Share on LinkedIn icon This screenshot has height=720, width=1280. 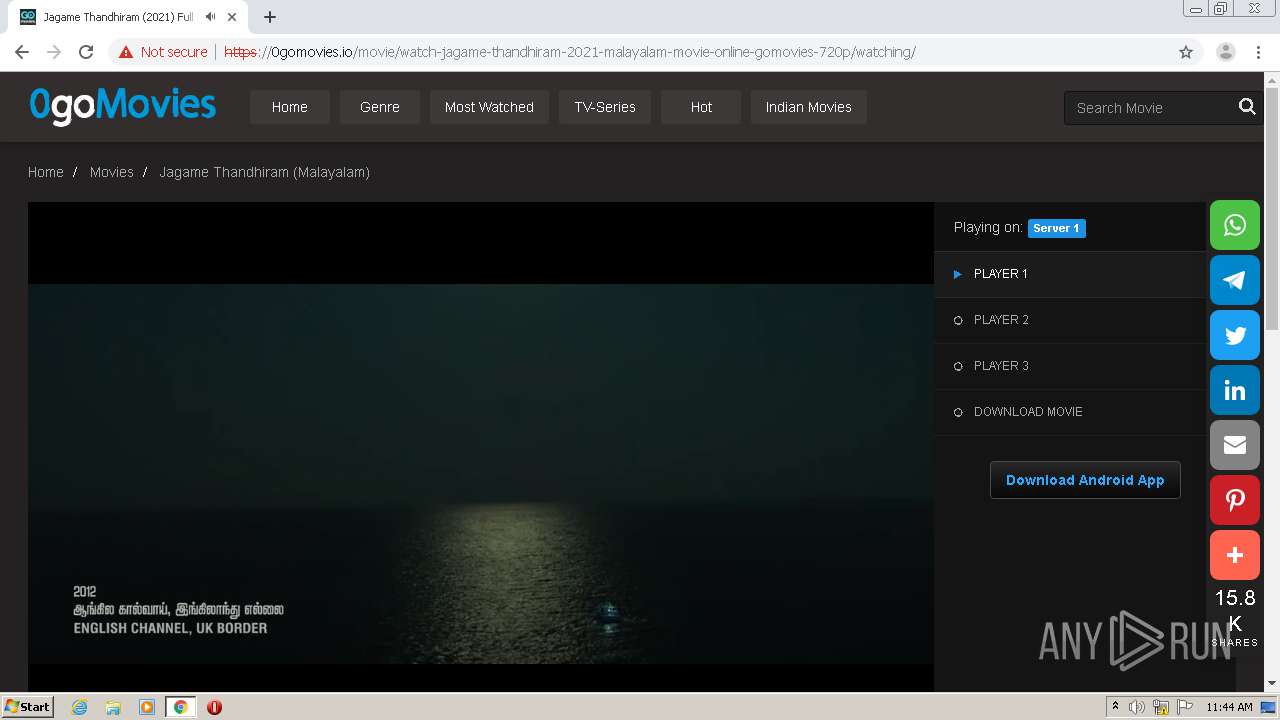click(1235, 390)
